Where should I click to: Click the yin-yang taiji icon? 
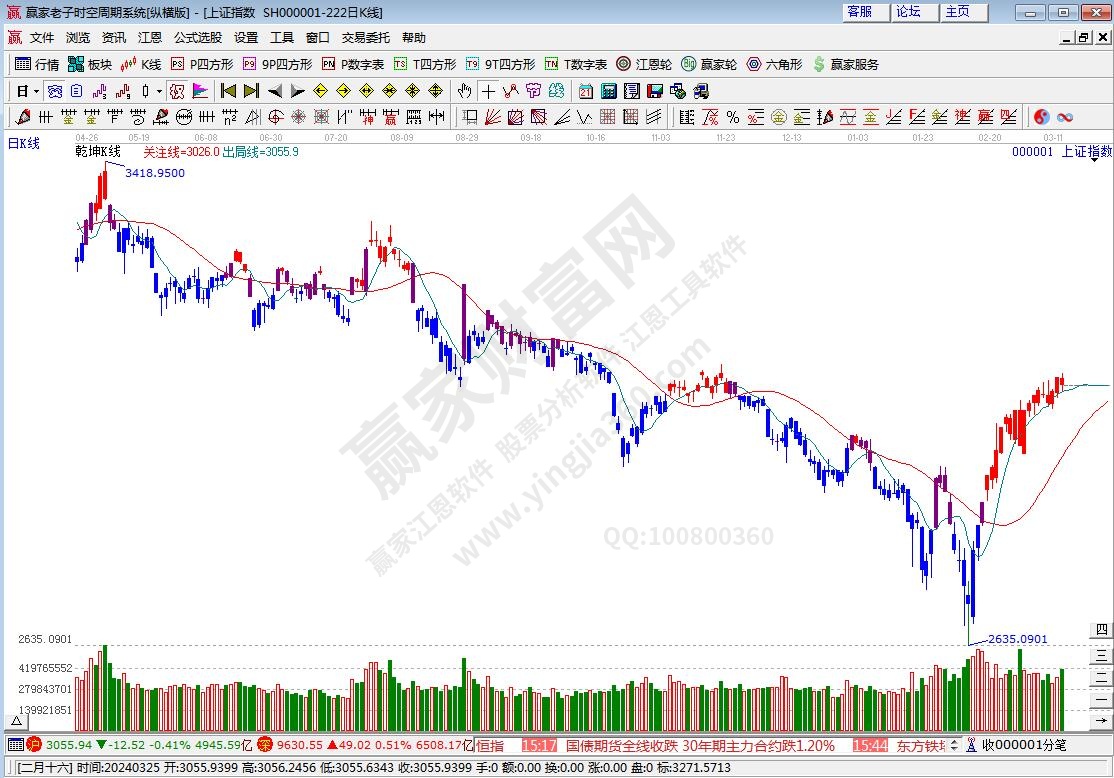tap(1041, 117)
